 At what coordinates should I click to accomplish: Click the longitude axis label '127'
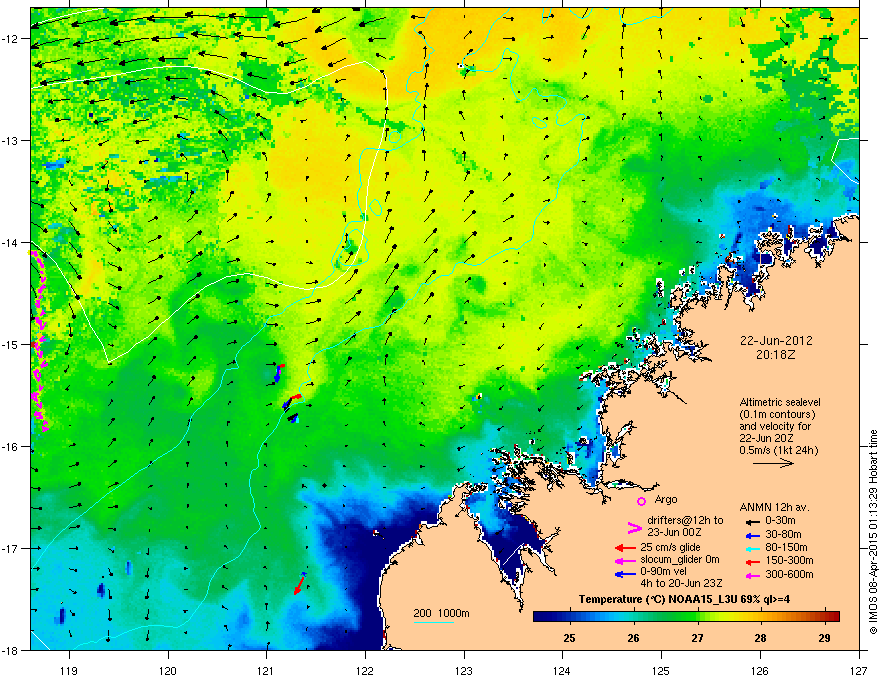coord(859,670)
